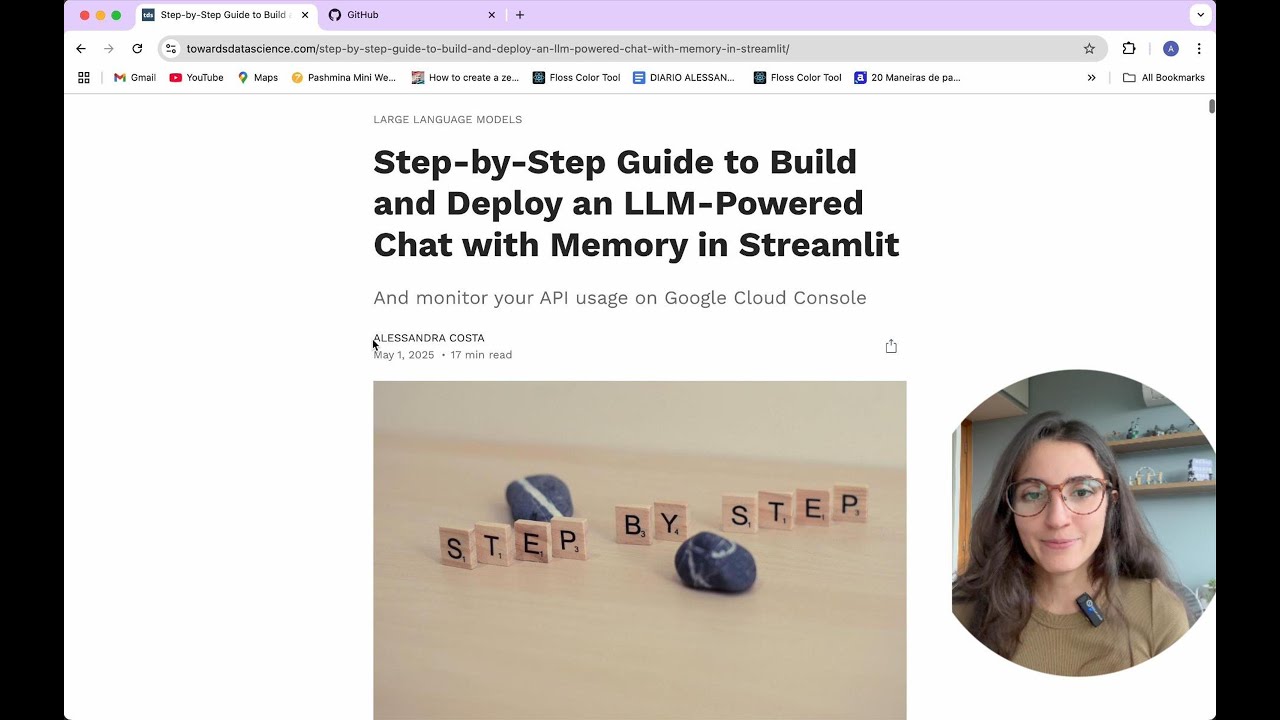Open DIARIO ALESSAN... bookmark
Viewport: 1280px width, 720px height.
point(684,77)
